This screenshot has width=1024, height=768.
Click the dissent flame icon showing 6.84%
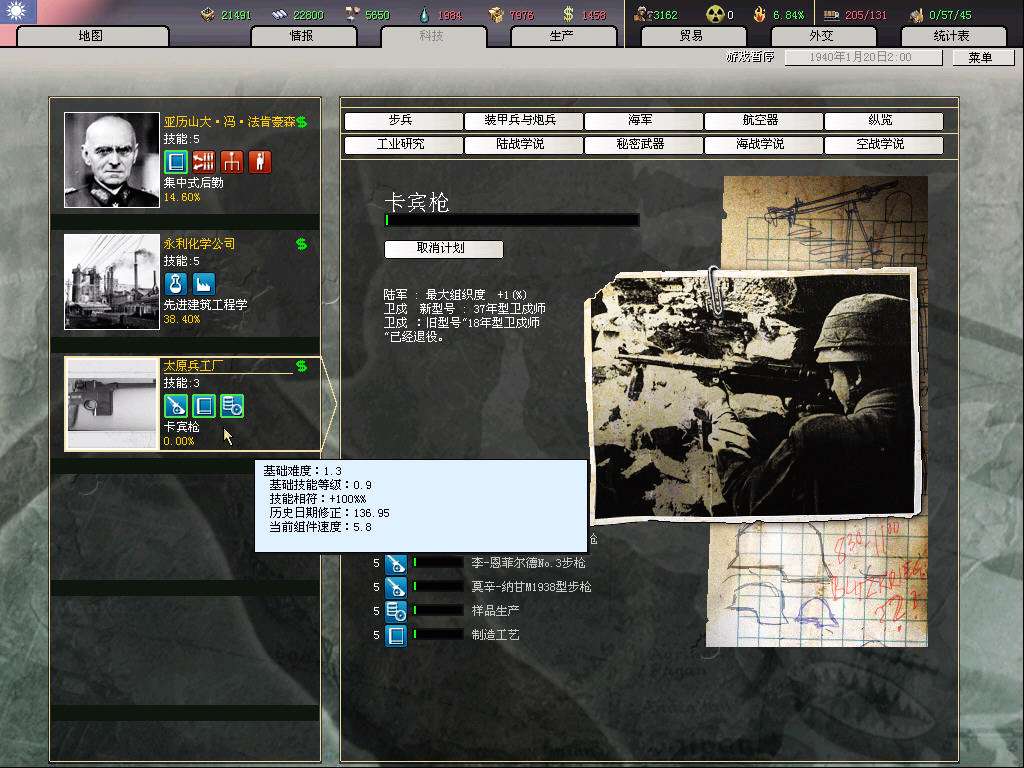click(x=760, y=14)
